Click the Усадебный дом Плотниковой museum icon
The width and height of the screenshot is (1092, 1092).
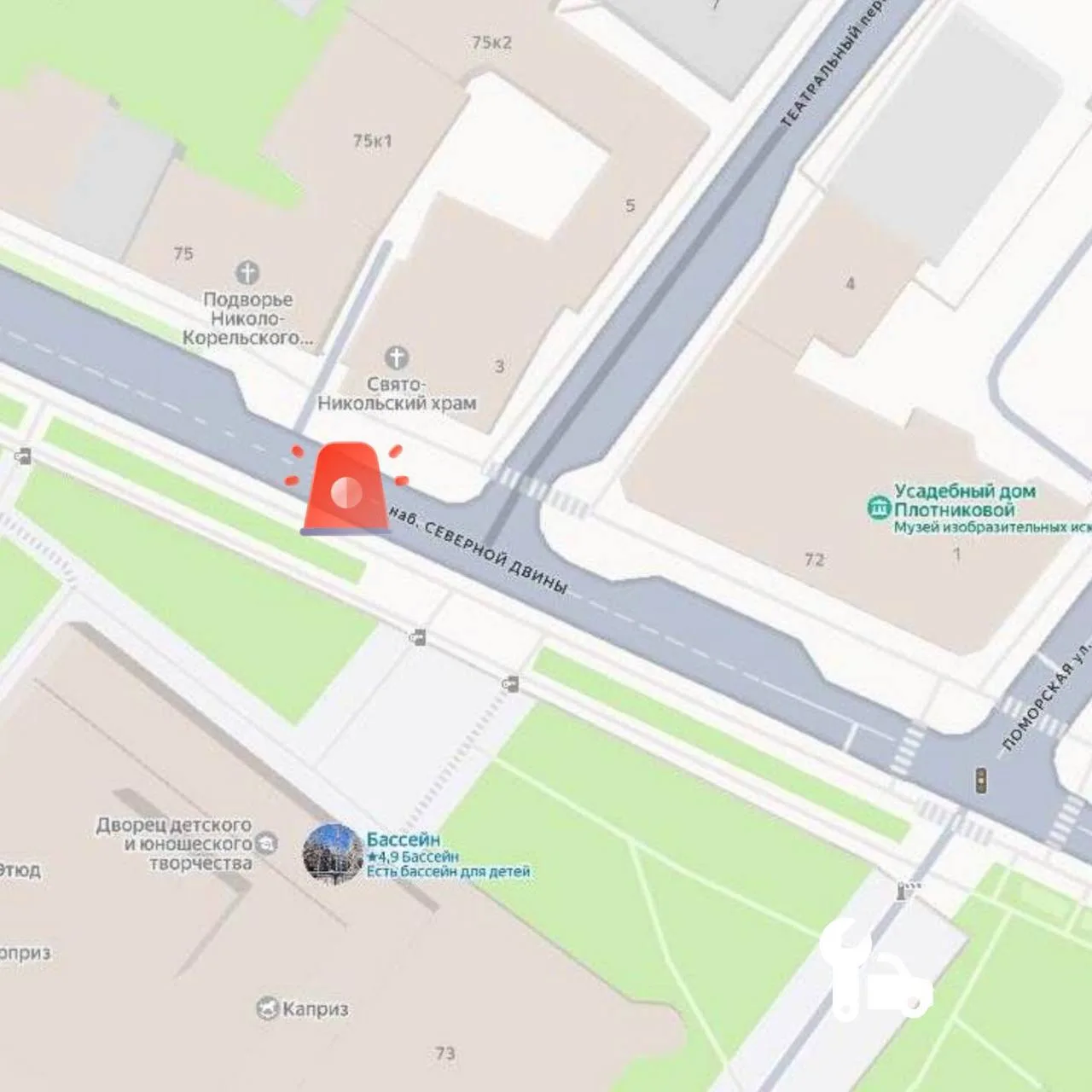click(x=879, y=508)
